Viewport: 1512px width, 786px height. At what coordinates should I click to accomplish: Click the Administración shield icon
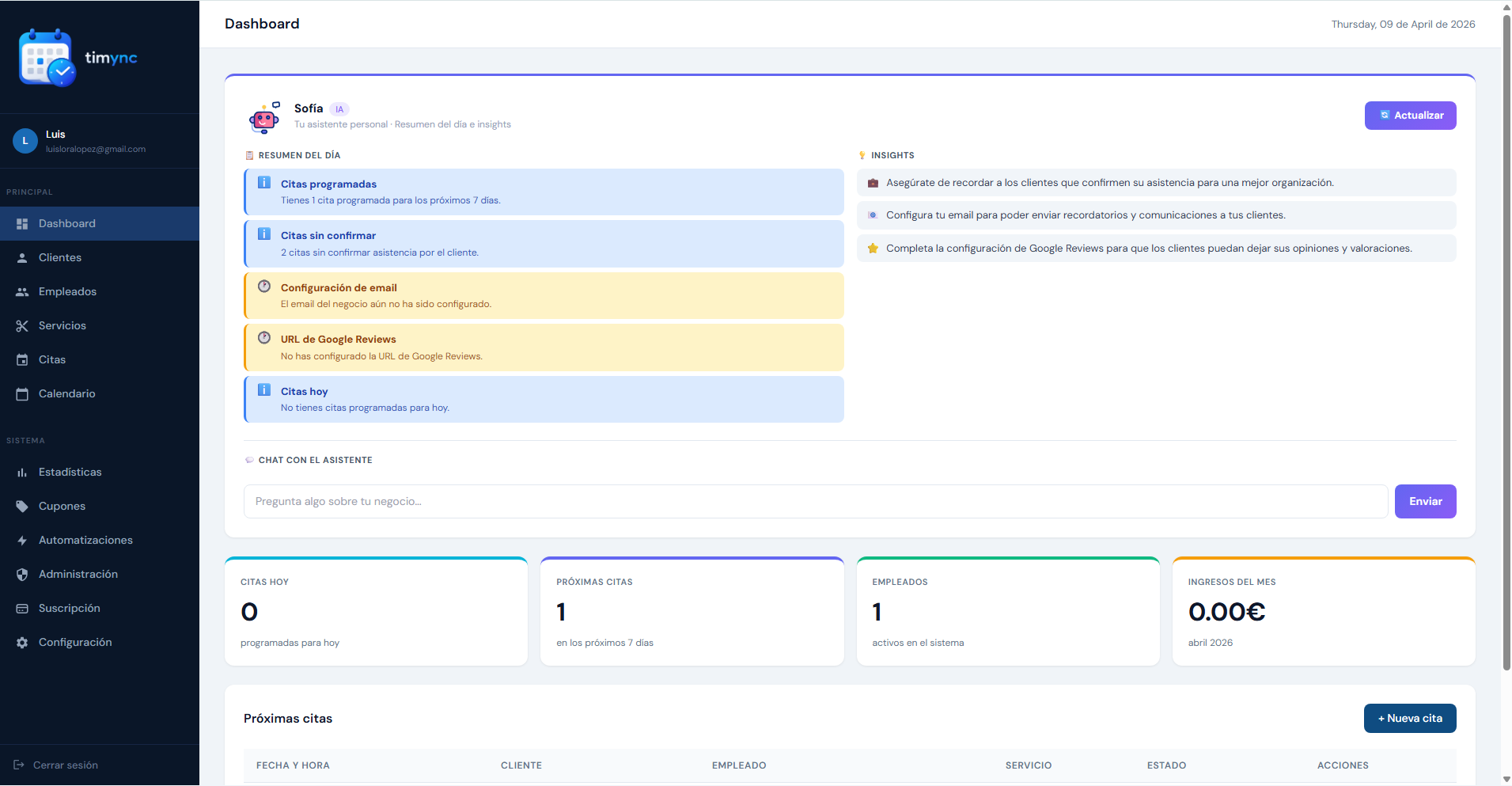(x=22, y=575)
